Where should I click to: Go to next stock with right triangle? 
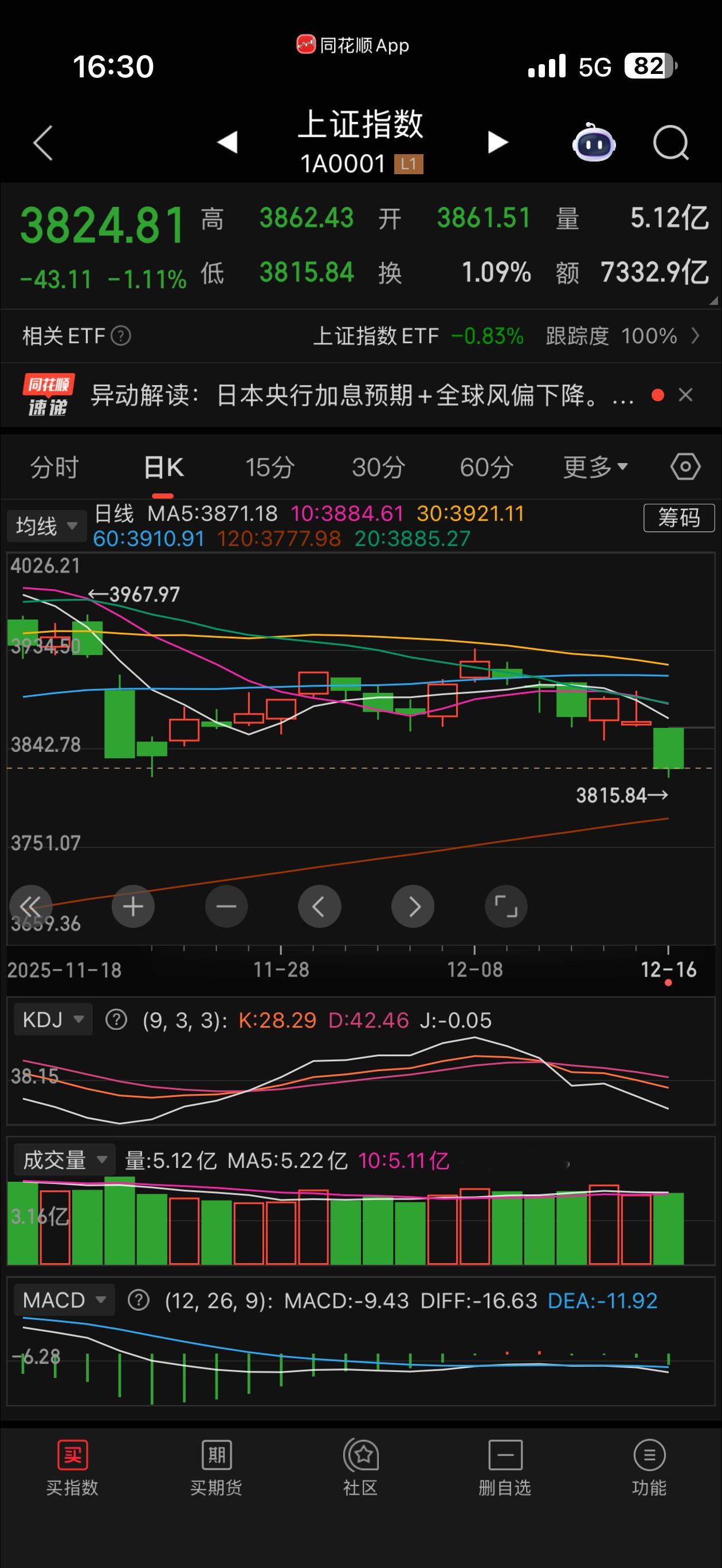(497, 142)
